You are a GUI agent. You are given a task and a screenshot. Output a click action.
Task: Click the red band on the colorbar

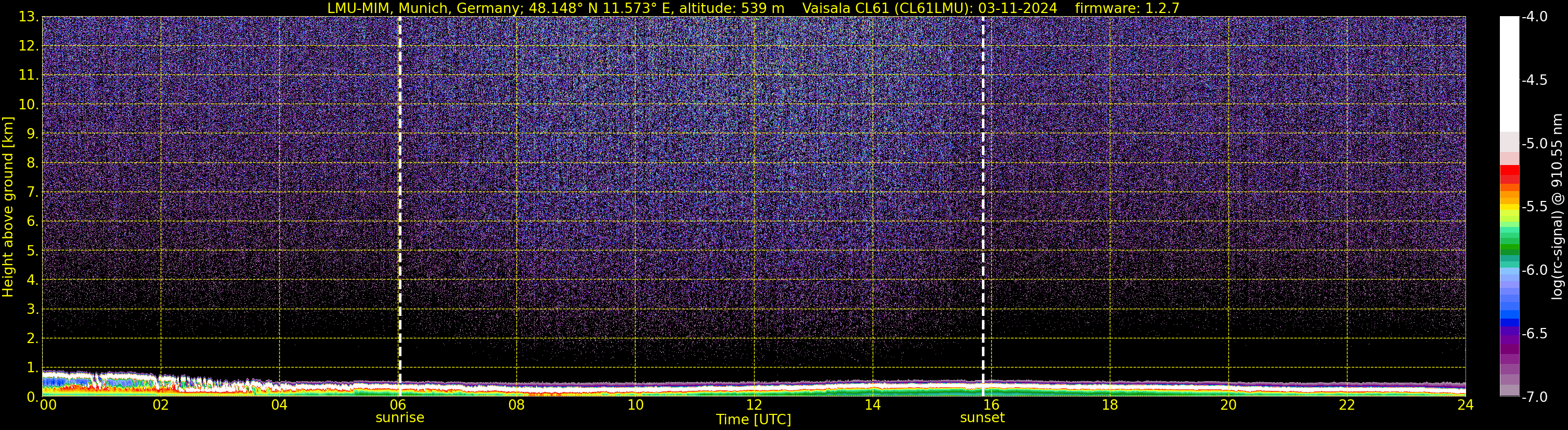click(x=1509, y=174)
